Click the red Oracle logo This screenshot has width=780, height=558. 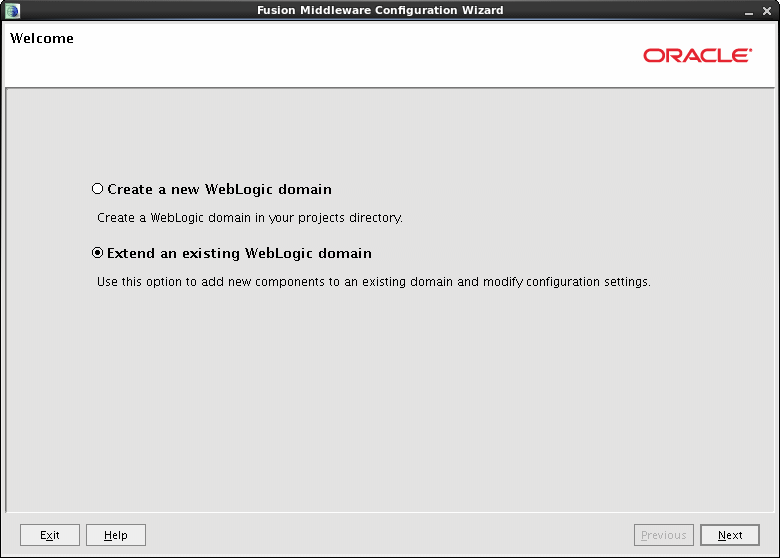pyautogui.click(x=697, y=56)
